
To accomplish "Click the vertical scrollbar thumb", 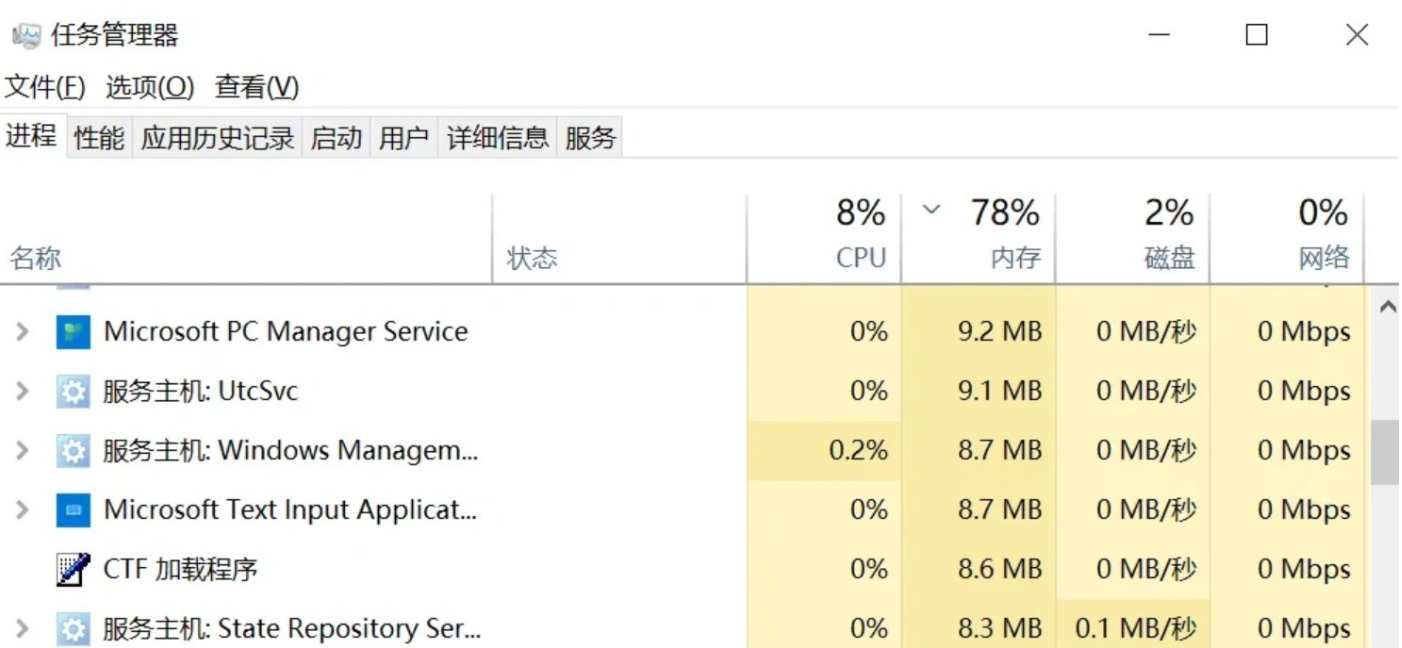I will click(x=1385, y=452).
